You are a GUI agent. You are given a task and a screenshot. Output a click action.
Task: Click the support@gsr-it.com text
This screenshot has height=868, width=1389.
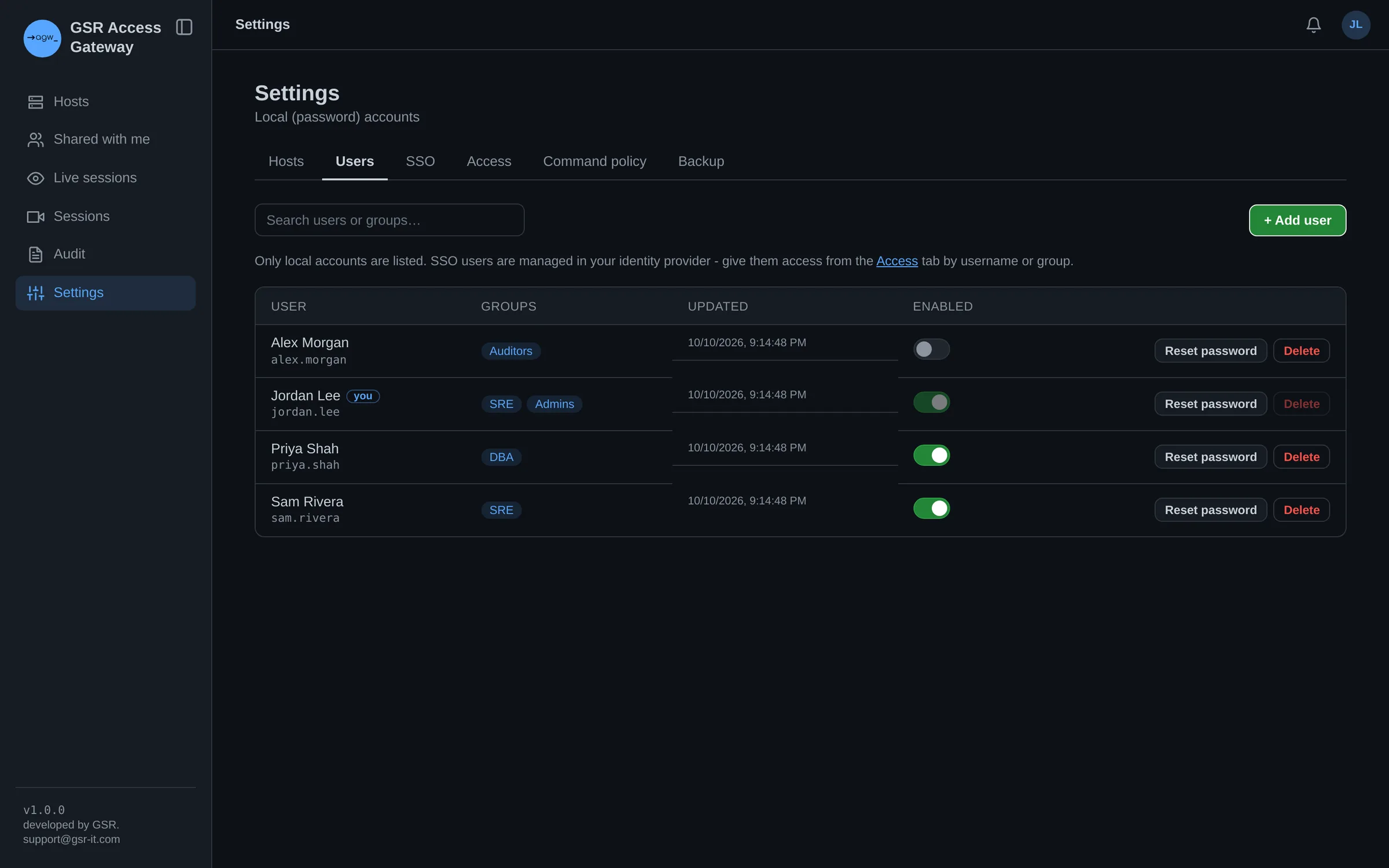72,839
